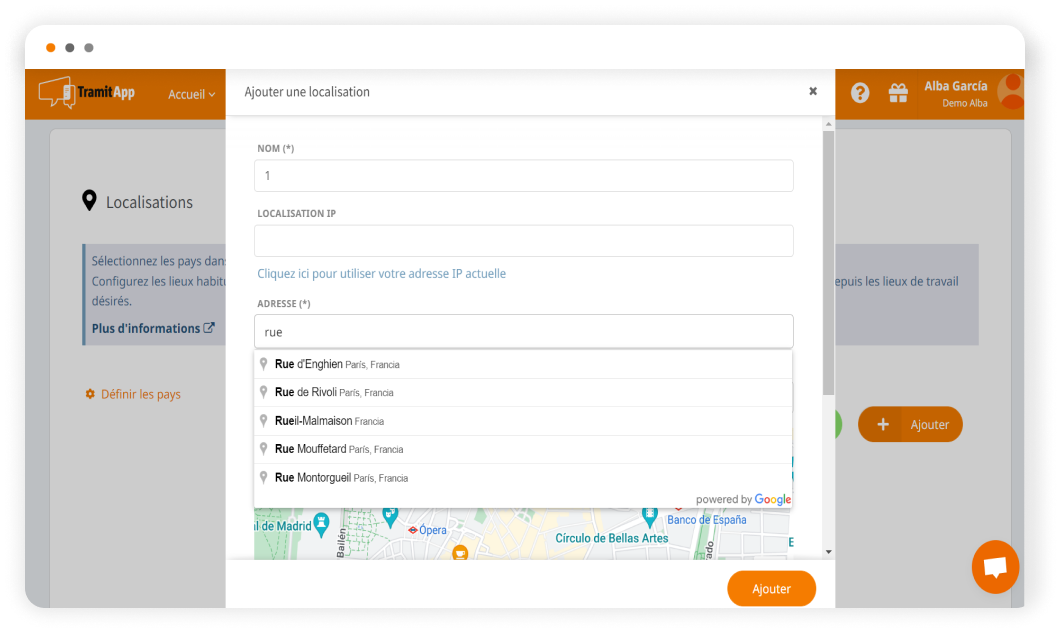Viewport: 1061px width, 633px height.
Task: Click the external link icon after Plus d'informations
Action: 209,328
